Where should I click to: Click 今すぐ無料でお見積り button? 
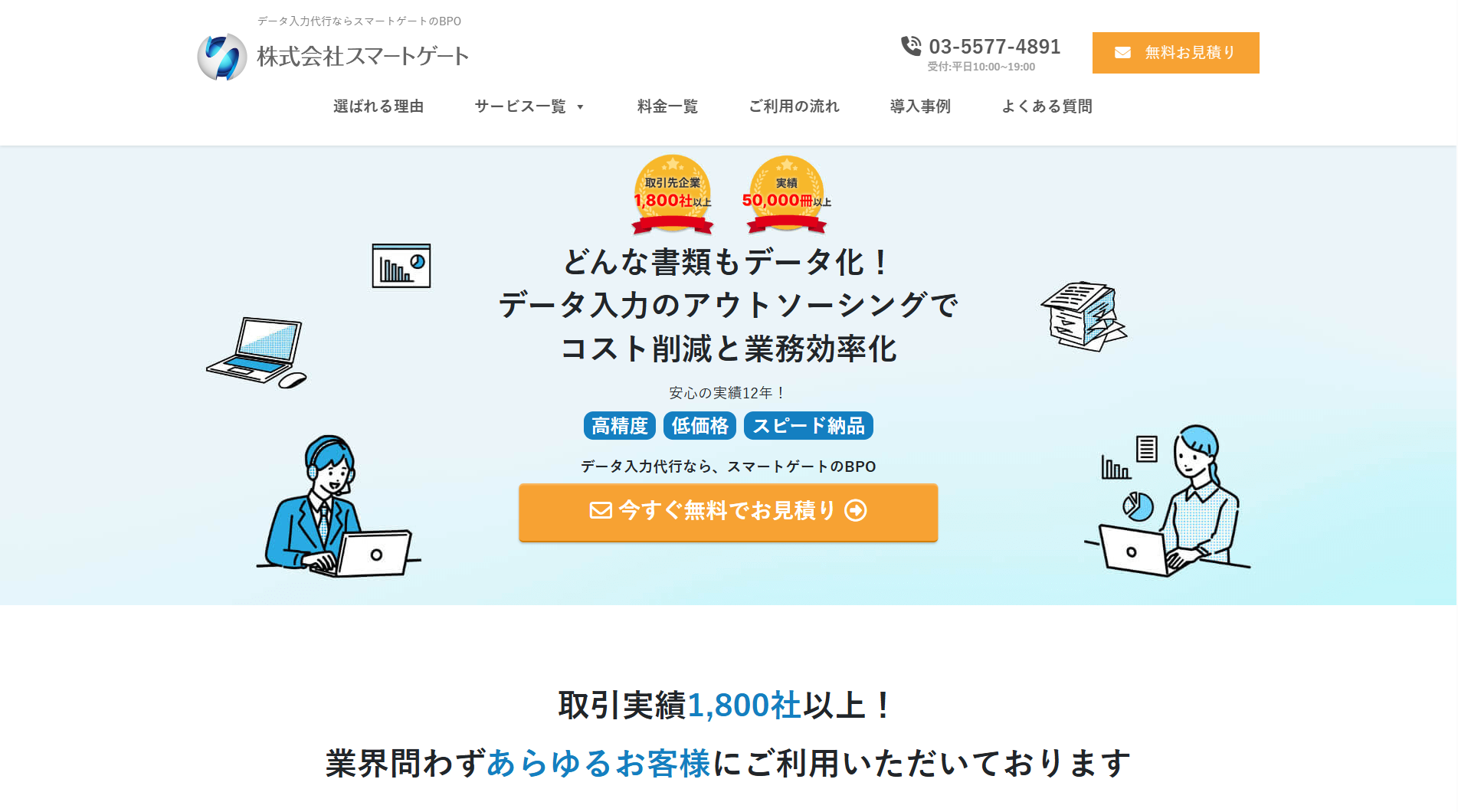pyautogui.click(x=728, y=512)
